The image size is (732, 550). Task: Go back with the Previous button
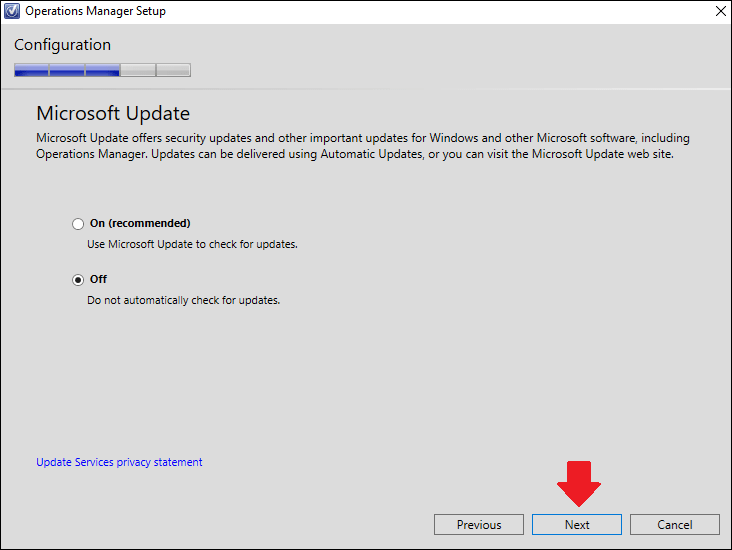(479, 525)
